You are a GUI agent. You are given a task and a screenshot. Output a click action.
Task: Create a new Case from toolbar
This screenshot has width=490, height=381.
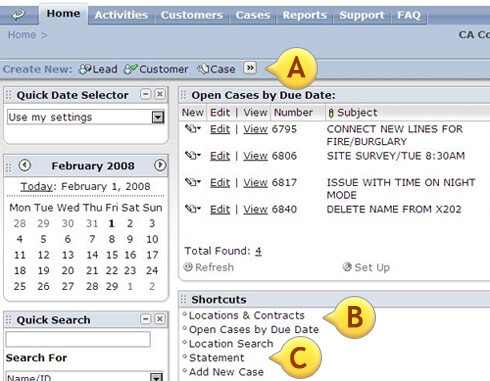(x=216, y=69)
